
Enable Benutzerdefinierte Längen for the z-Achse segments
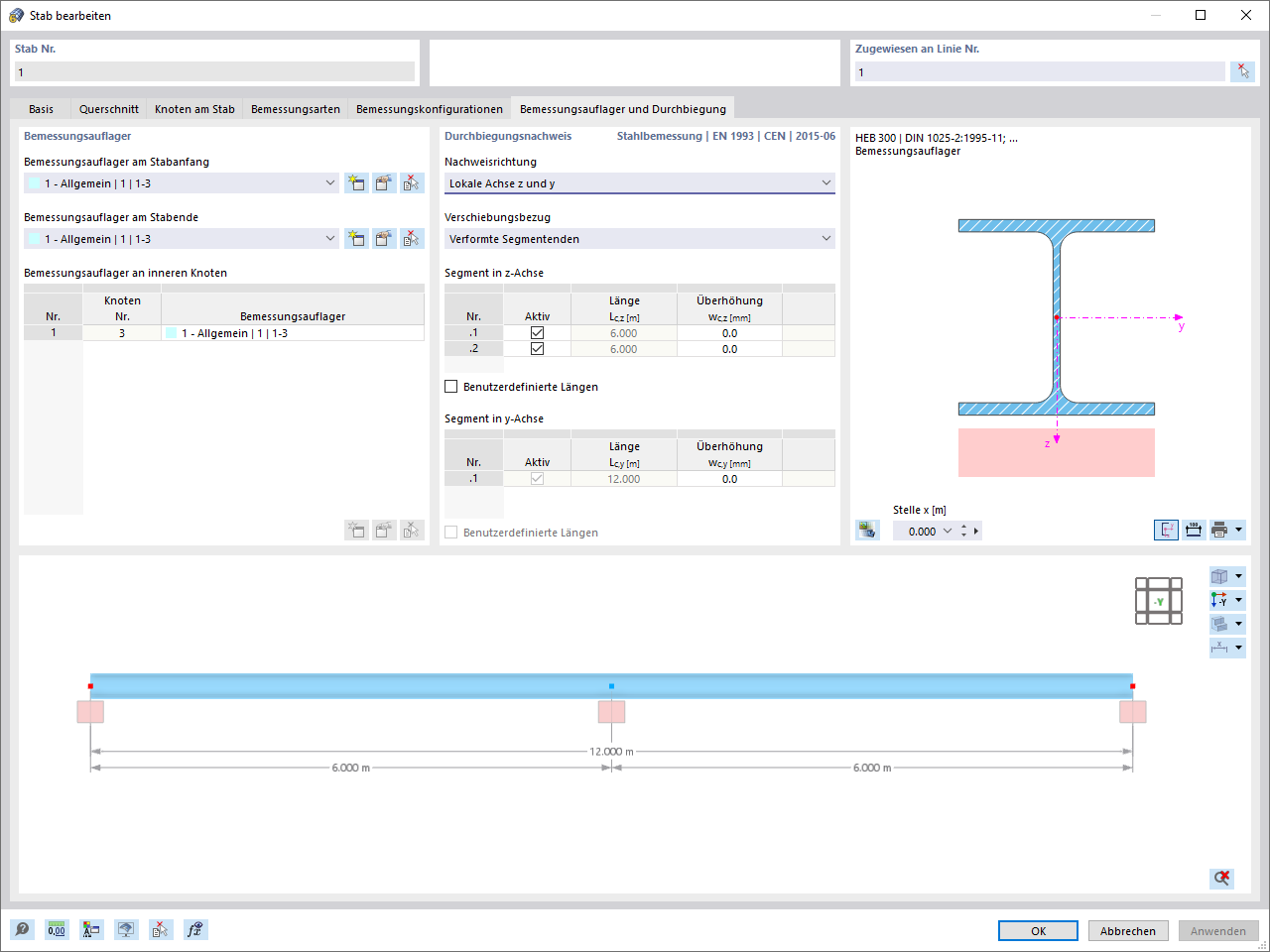[450, 386]
